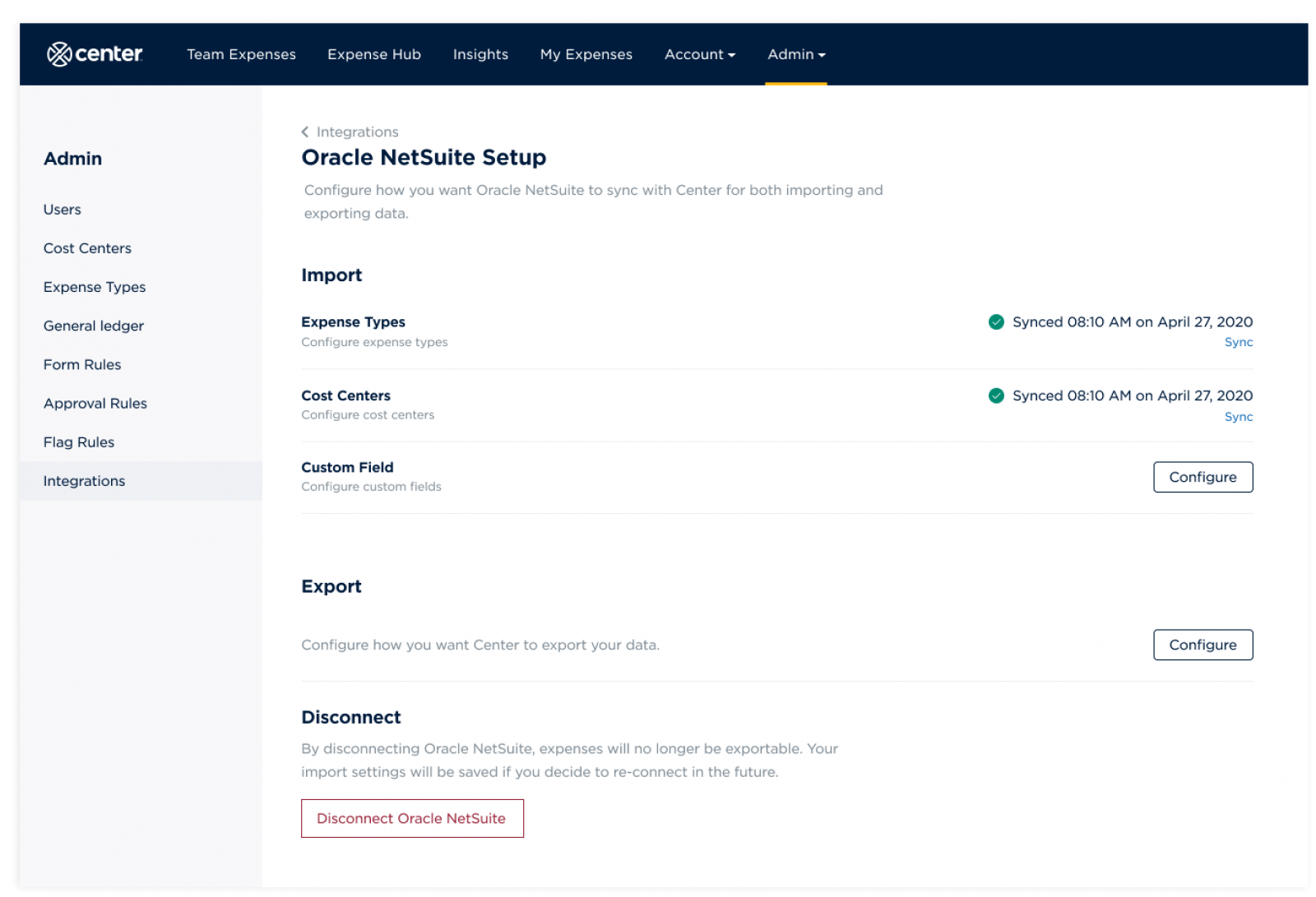Click the Import section heading
Image resolution: width=1316 pixels, height=897 pixels.
click(x=331, y=275)
